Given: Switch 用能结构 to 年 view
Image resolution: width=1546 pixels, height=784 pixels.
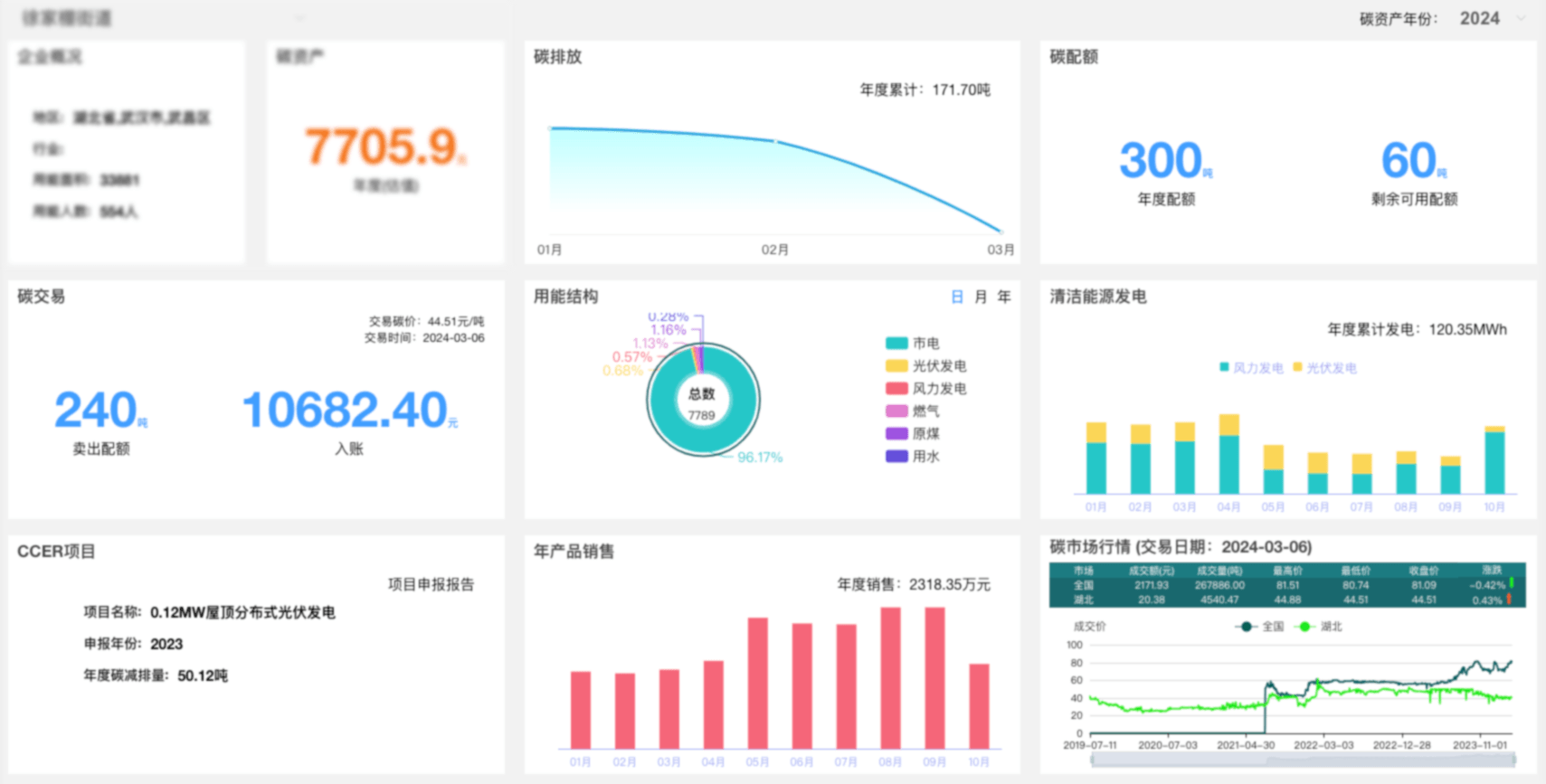Looking at the screenshot, I should click(x=1004, y=297).
